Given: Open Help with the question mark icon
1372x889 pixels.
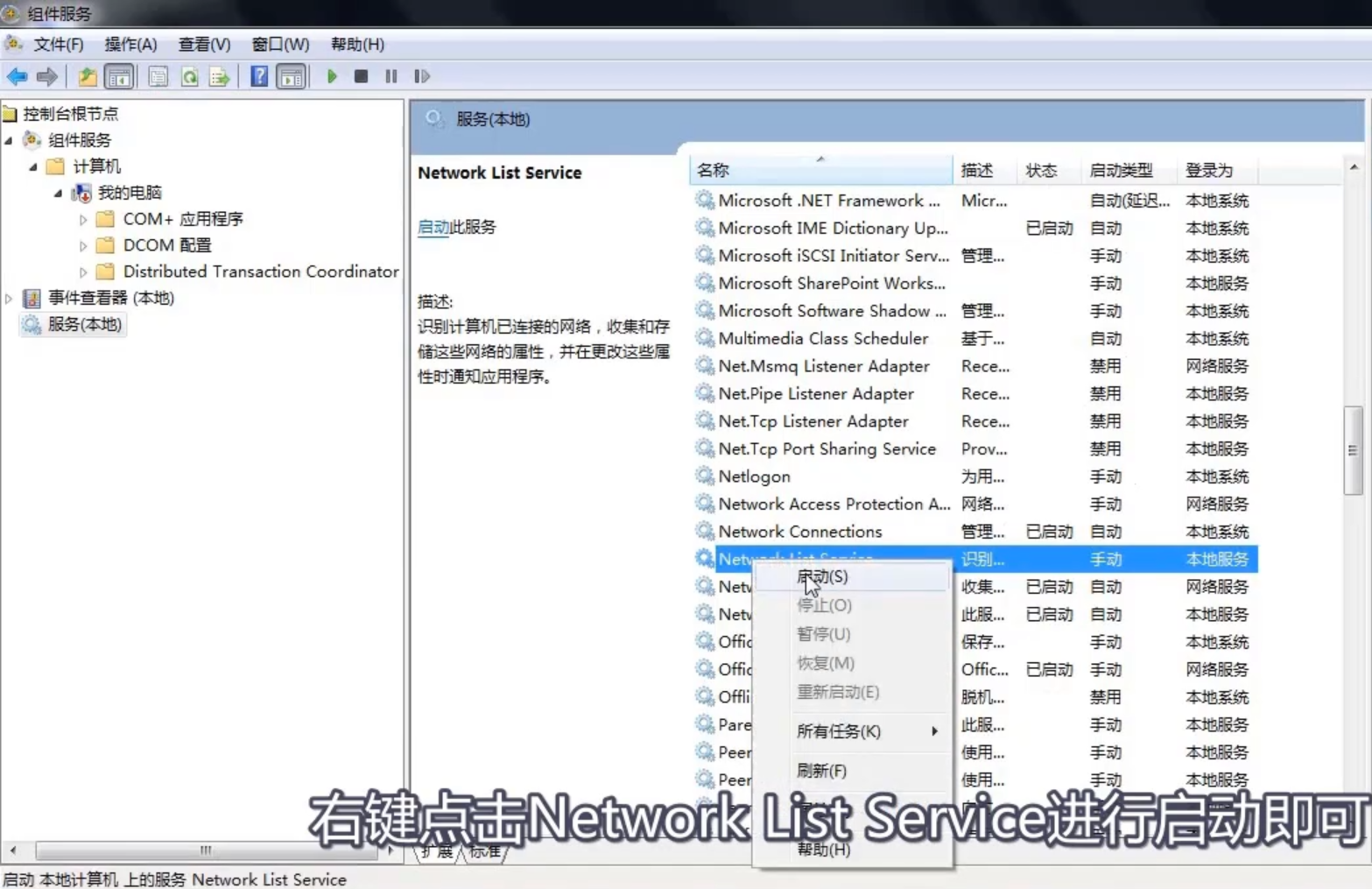Looking at the screenshot, I should (259, 76).
